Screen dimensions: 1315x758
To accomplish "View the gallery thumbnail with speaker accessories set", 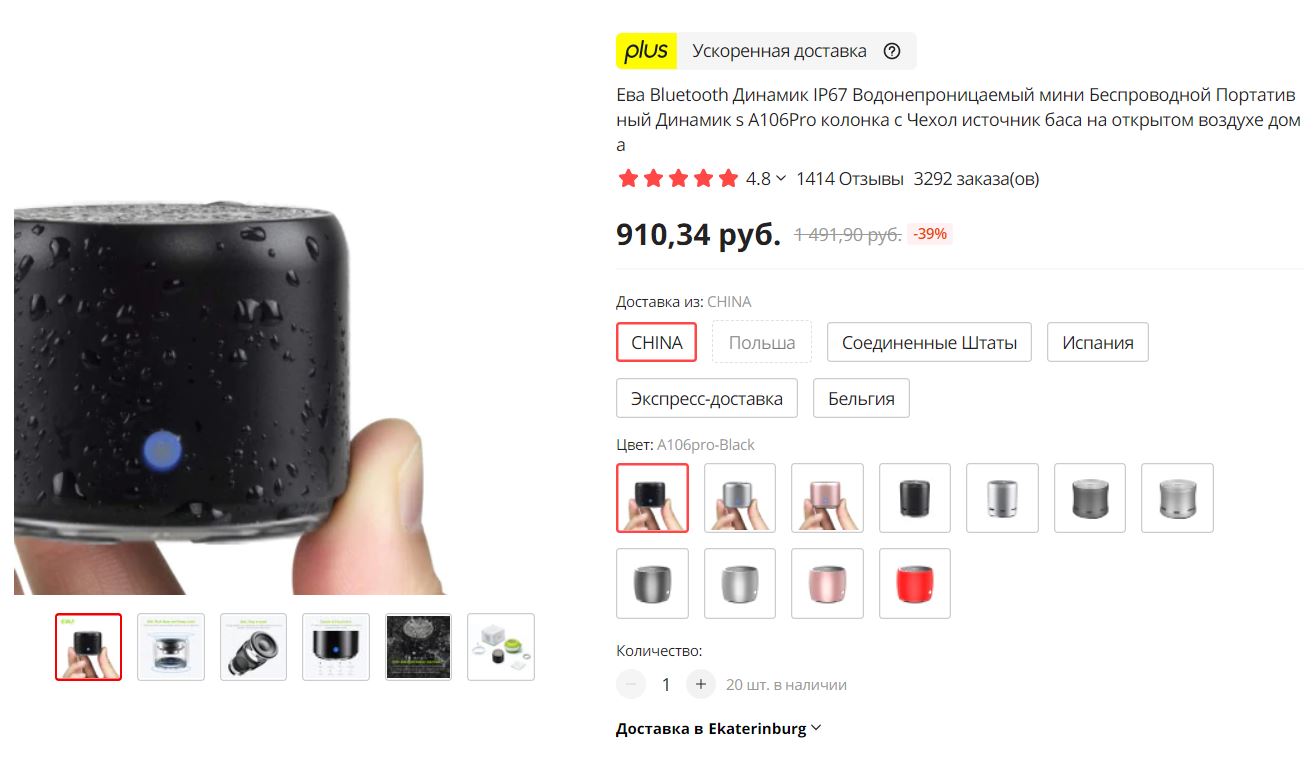I will [501, 647].
